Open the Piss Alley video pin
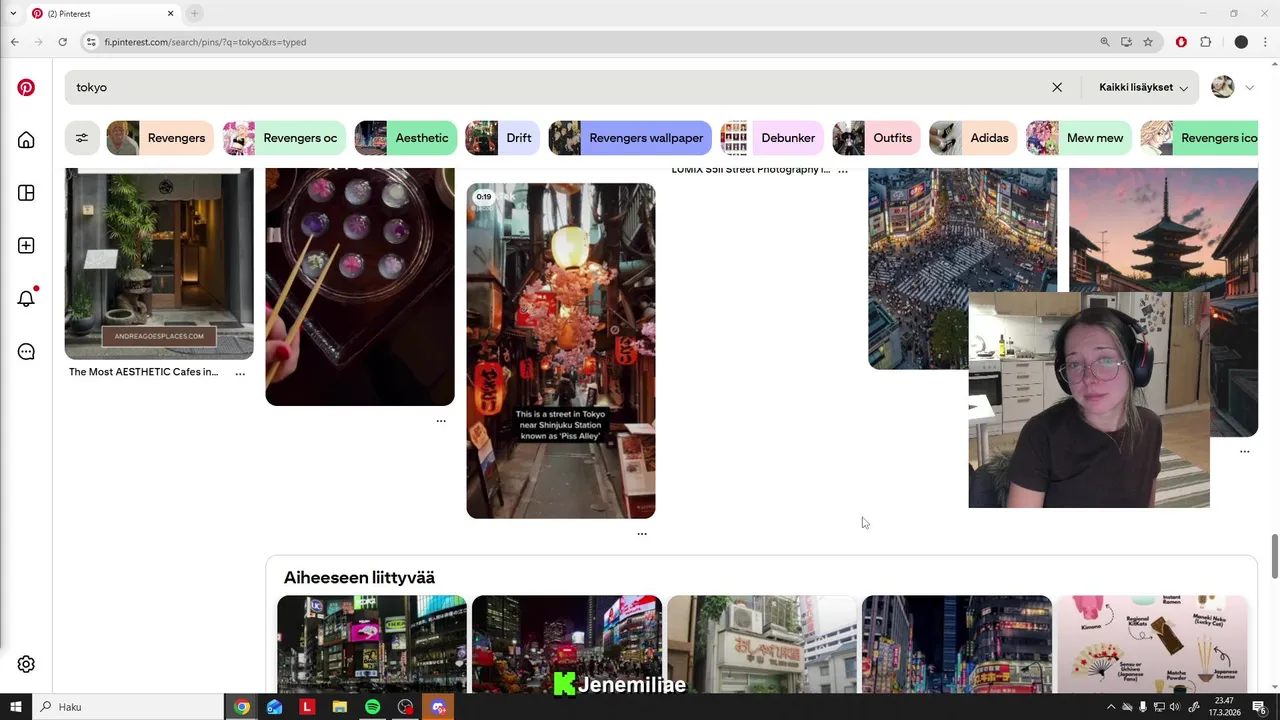 click(561, 351)
